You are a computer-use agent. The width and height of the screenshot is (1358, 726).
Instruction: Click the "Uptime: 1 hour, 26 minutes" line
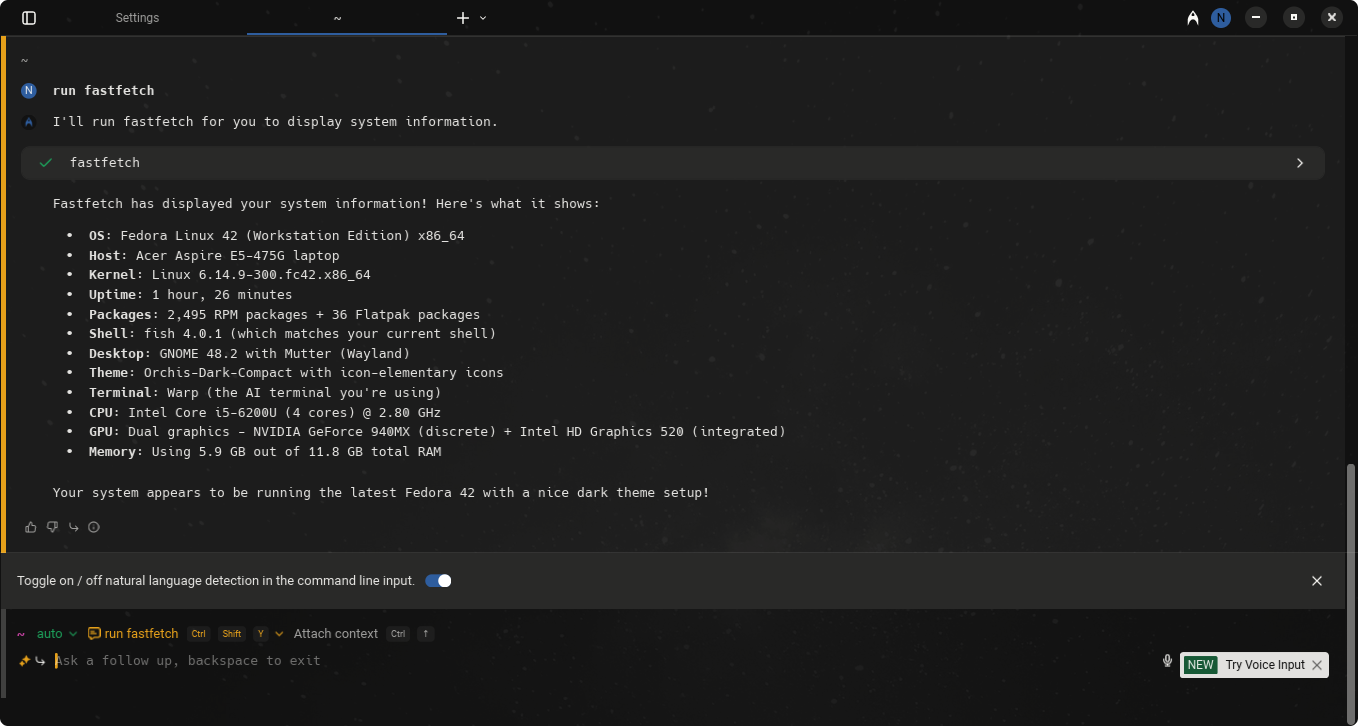click(191, 294)
